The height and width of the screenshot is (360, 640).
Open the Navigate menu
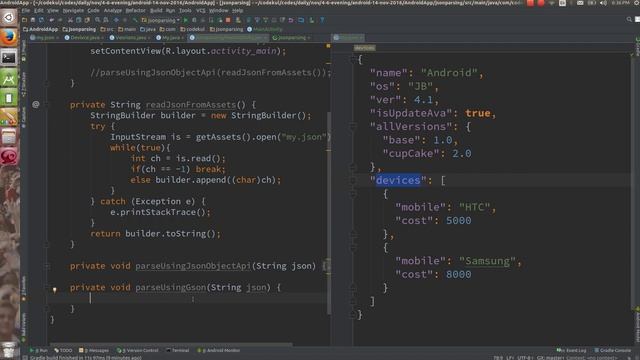tap(73, 11)
